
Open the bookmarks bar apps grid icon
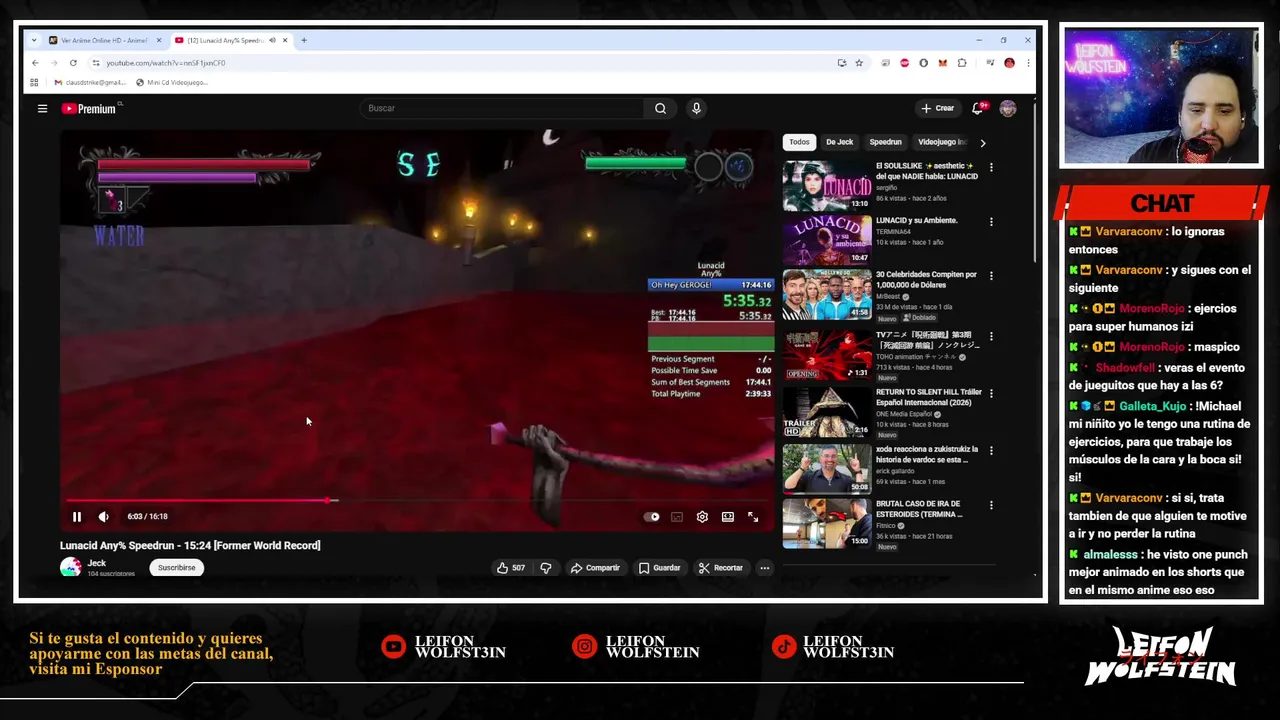[x=34, y=82]
